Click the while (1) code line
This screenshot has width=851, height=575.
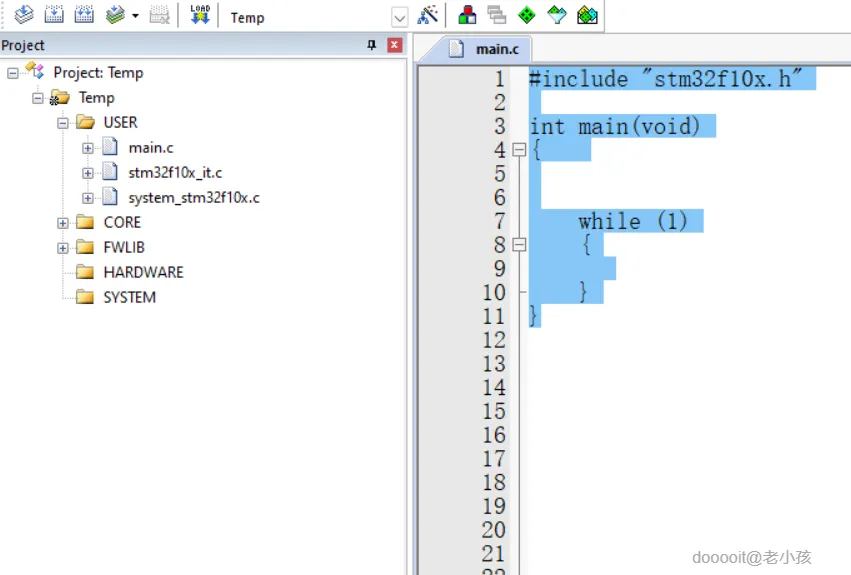(633, 222)
